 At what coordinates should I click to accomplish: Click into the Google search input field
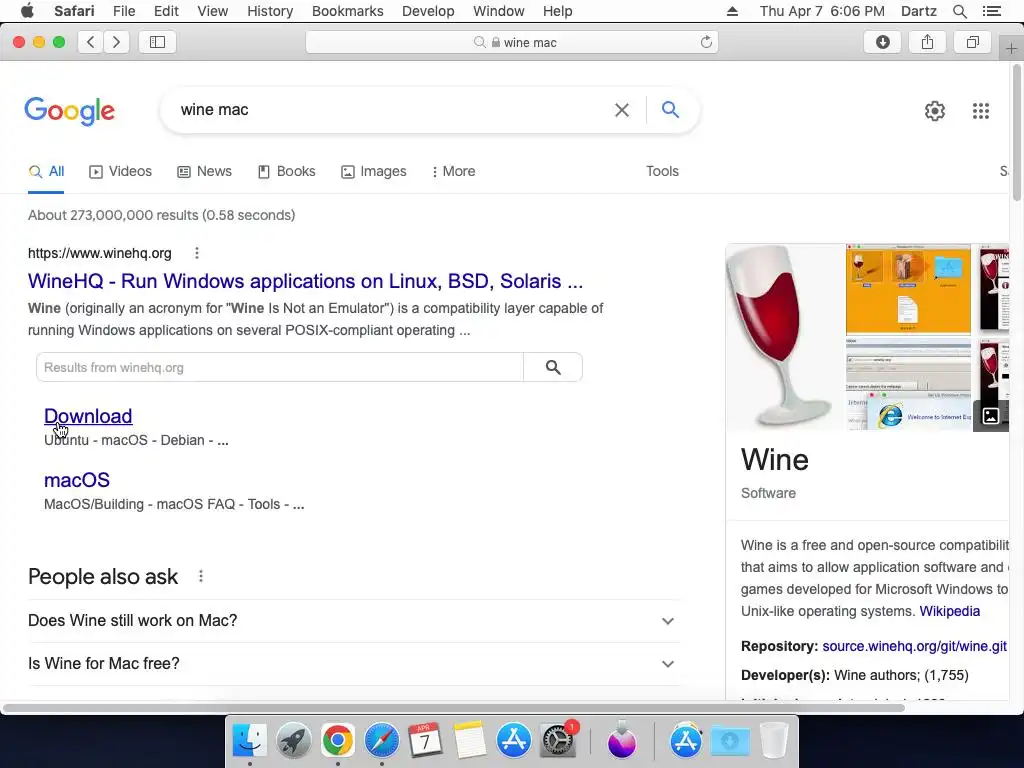coord(392,110)
